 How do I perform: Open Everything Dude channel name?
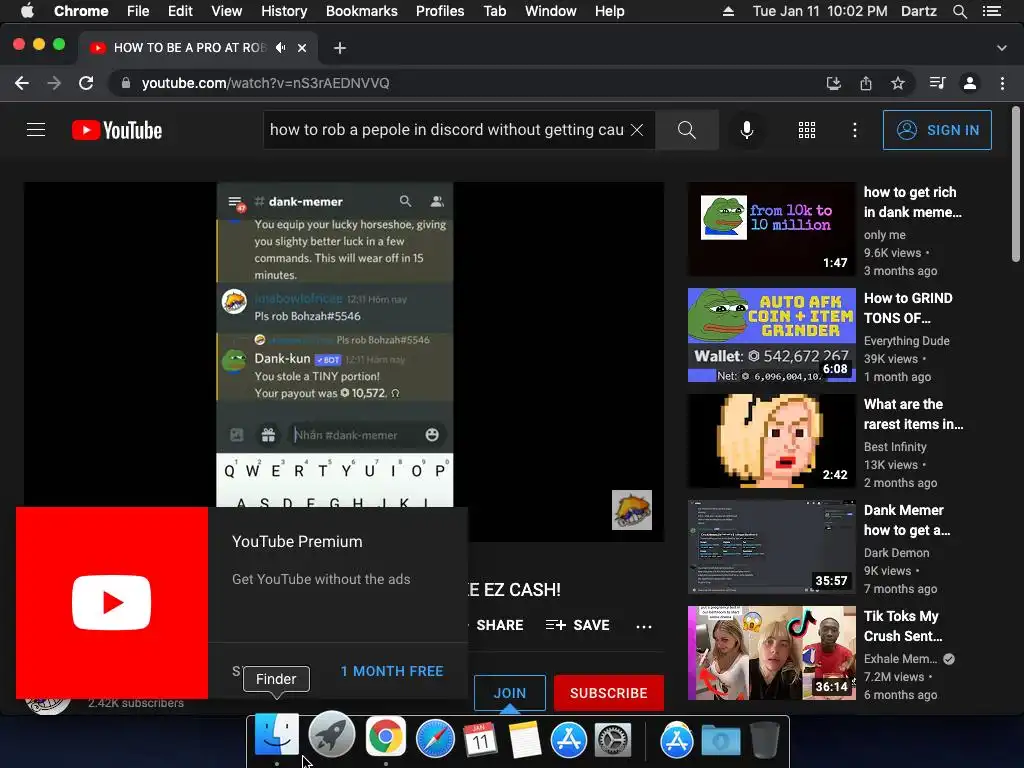[906, 341]
